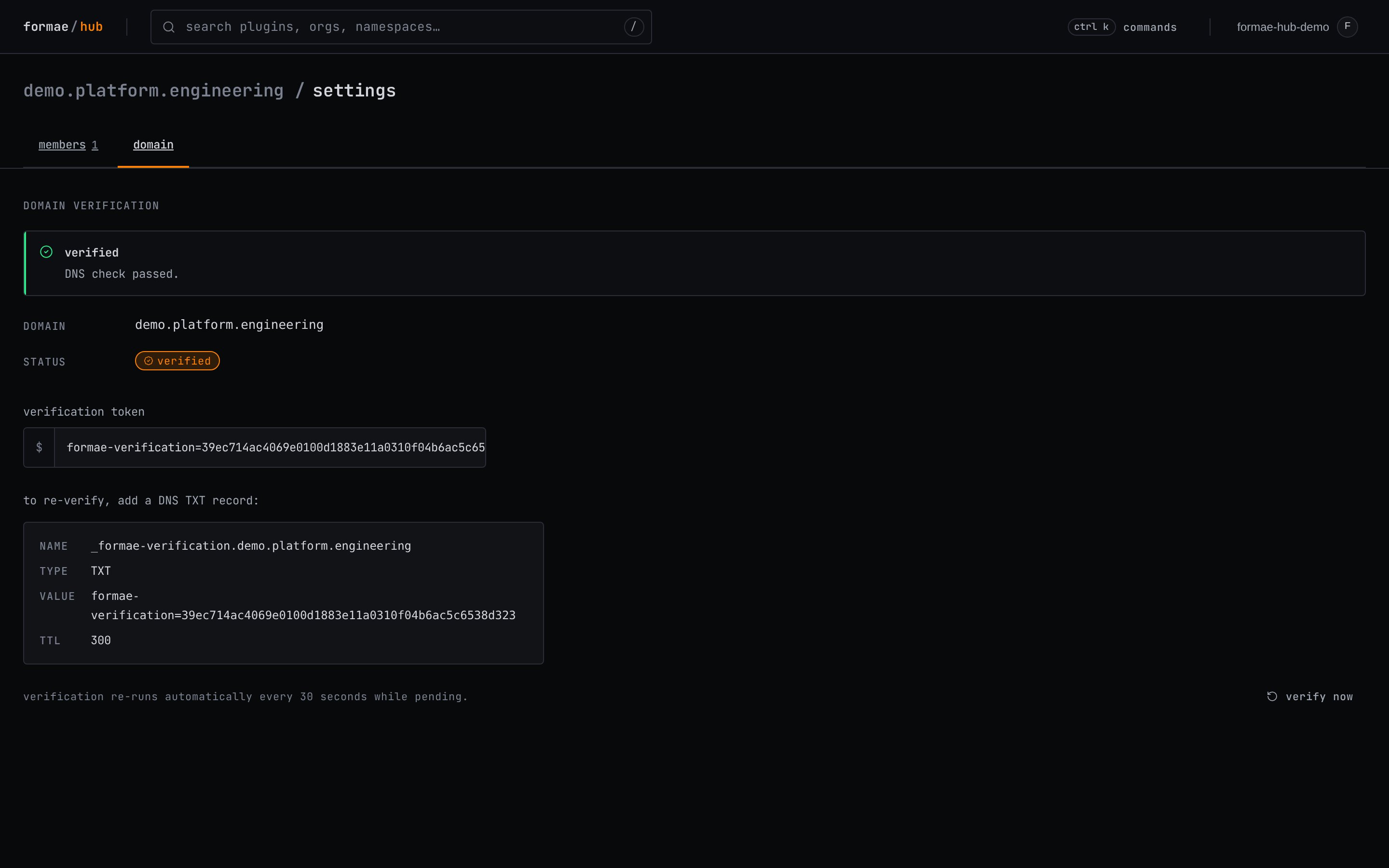This screenshot has width=1389, height=868.
Task: Click the DOMAIN VERIFICATION heading
Action: coord(91,205)
